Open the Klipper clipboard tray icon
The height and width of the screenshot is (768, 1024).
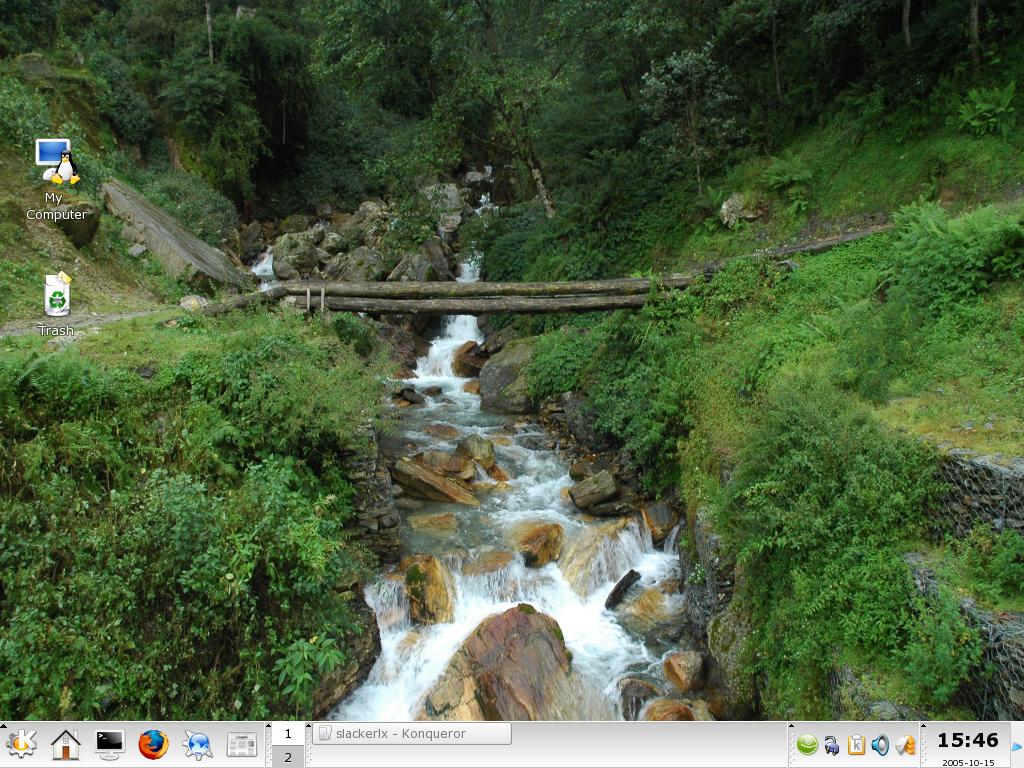pos(856,744)
